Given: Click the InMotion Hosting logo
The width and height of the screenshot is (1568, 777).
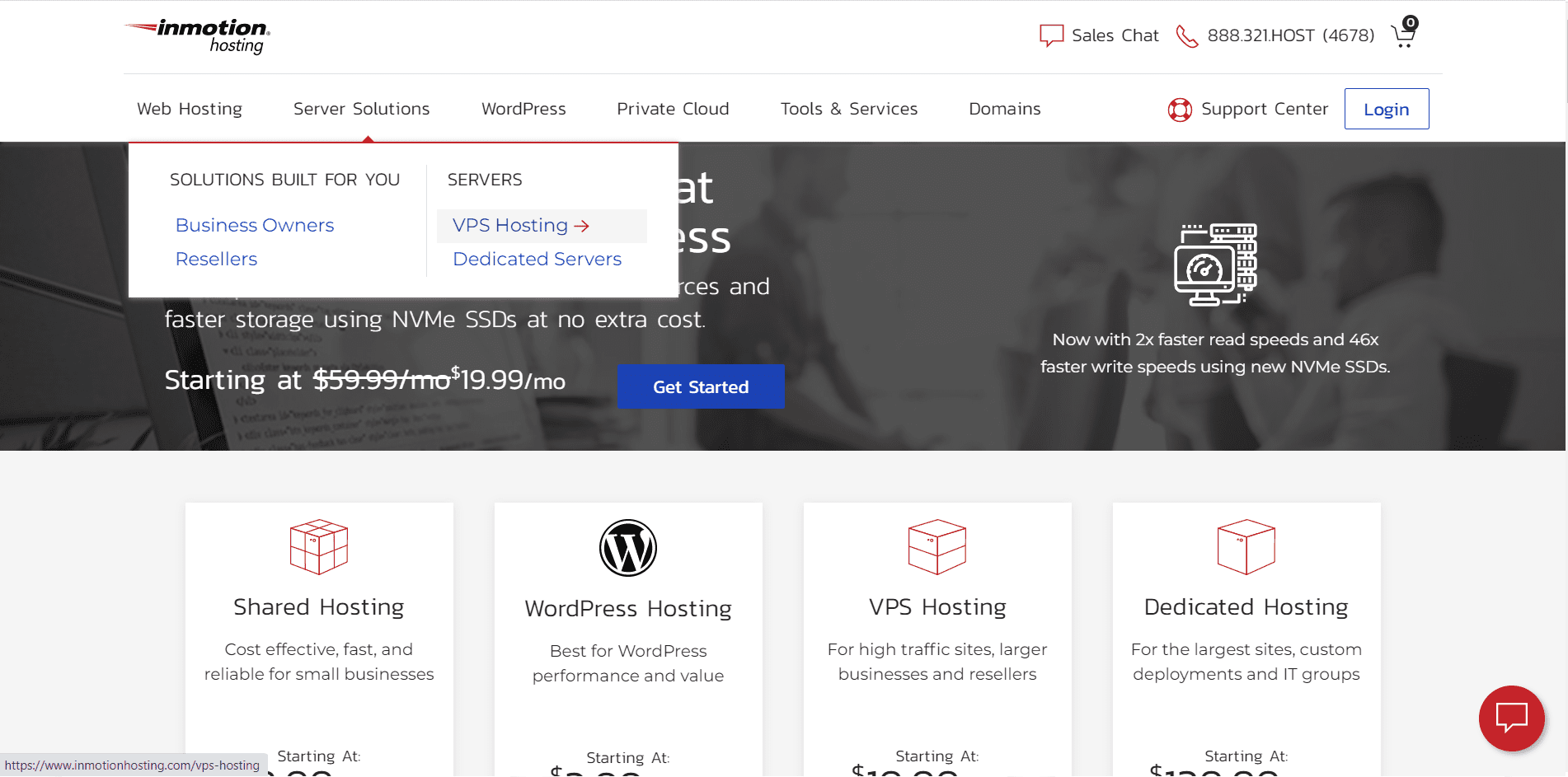Looking at the screenshot, I should point(195,36).
